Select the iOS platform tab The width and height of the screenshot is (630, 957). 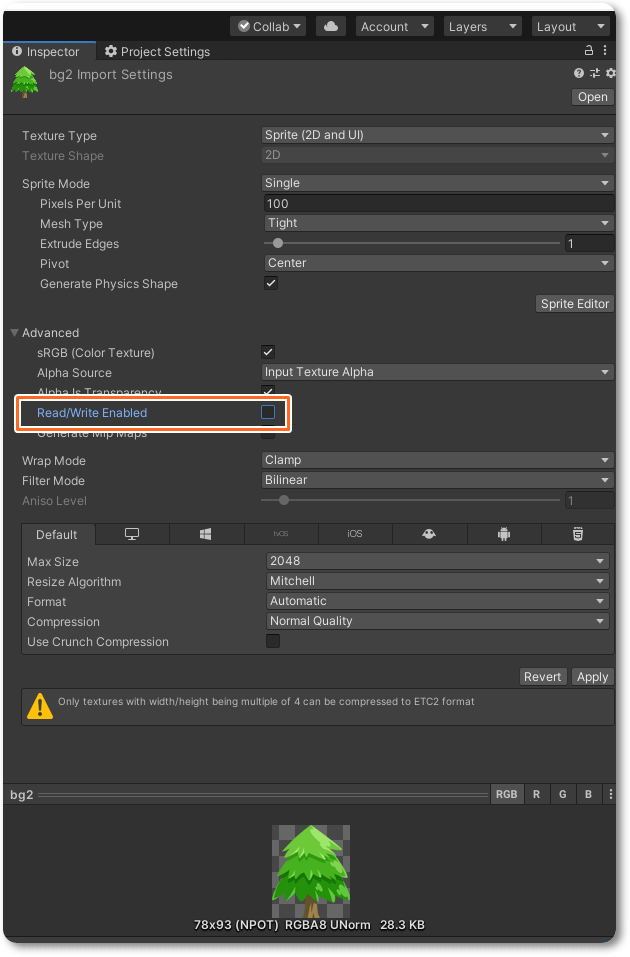[x=355, y=534]
